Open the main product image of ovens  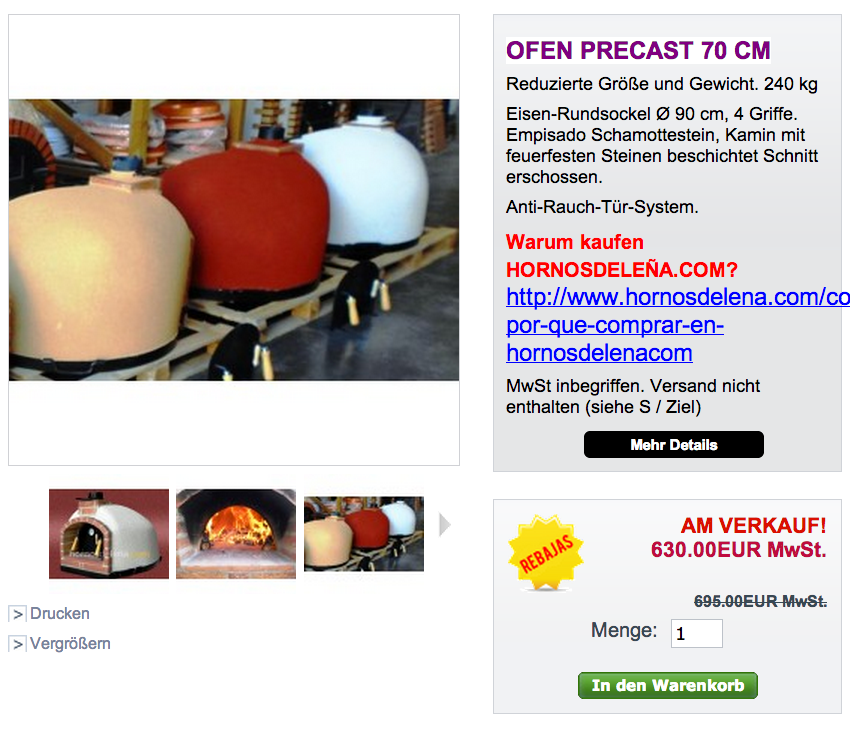coord(234,240)
